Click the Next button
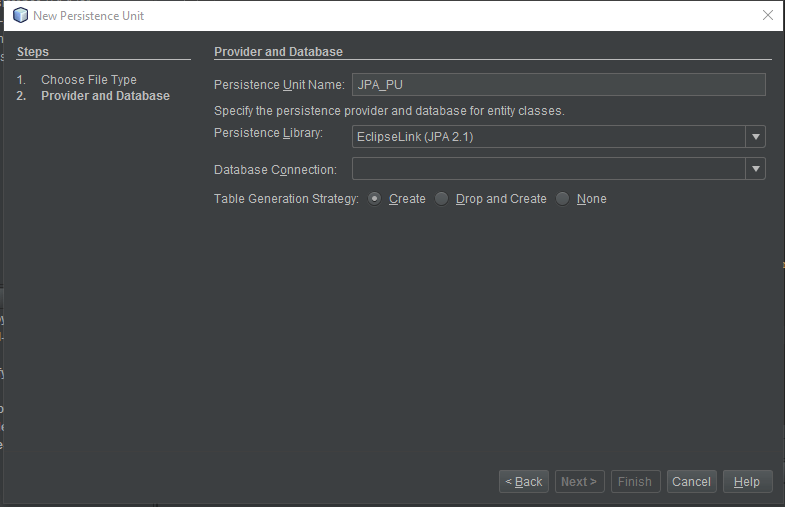Image resolution: width=785 pixels, height=507 pixels. click(x=579, y=481)
